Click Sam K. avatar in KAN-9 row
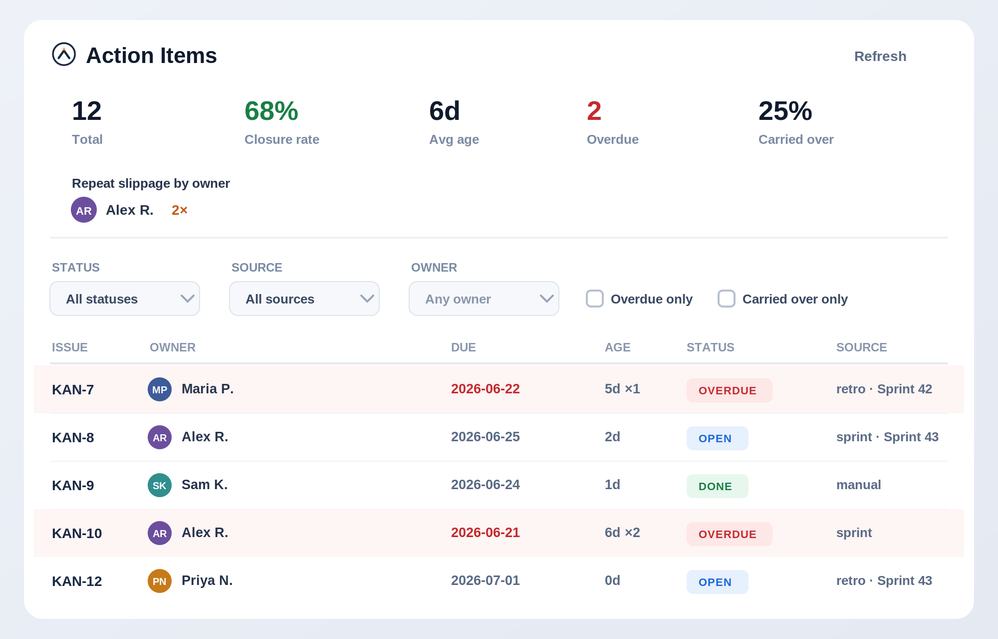This screenshot has width=998, height=639. pyautogui.click(x=160, y=485)
